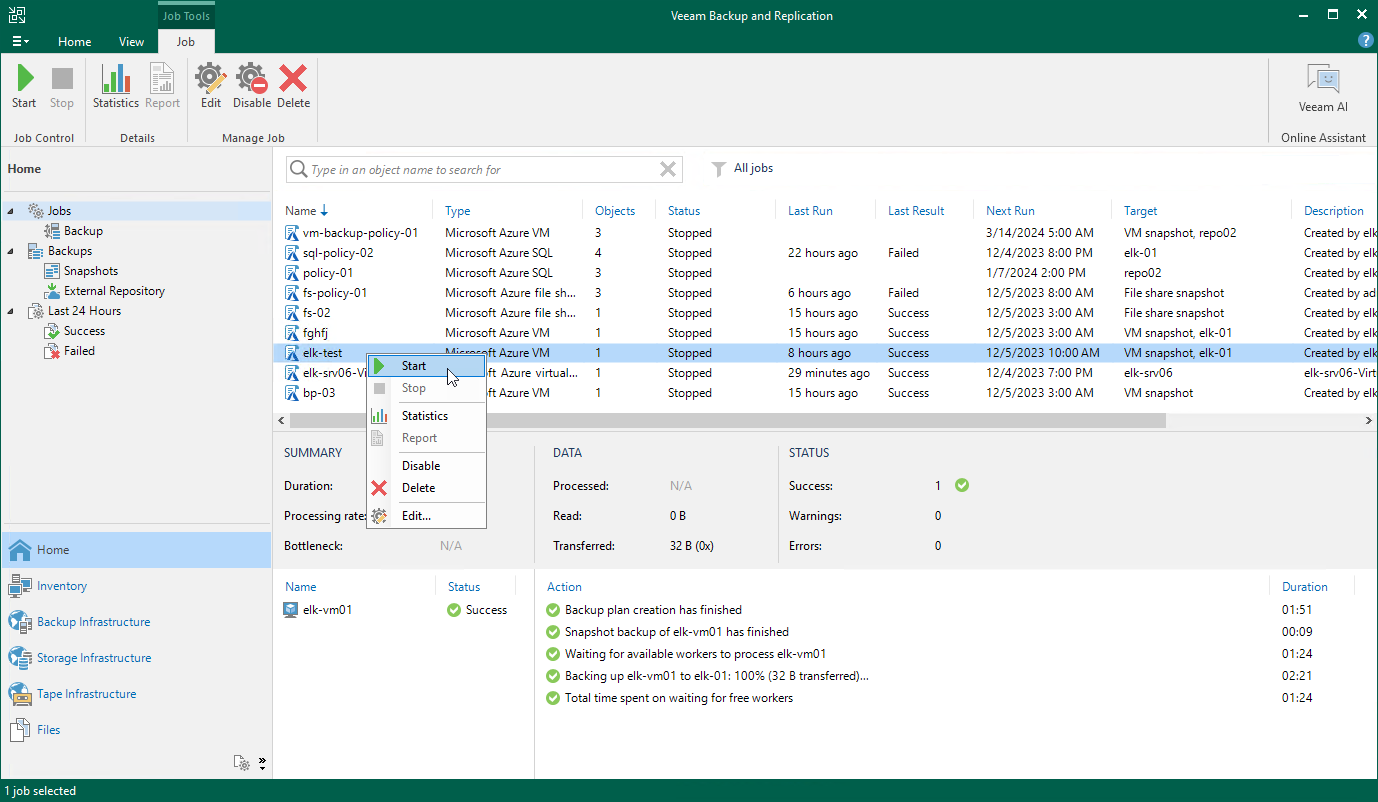This screenshot has height=802, width=1378.
Task: Collapse the Last 24 Hours tree node
Action: pos(11,311)
